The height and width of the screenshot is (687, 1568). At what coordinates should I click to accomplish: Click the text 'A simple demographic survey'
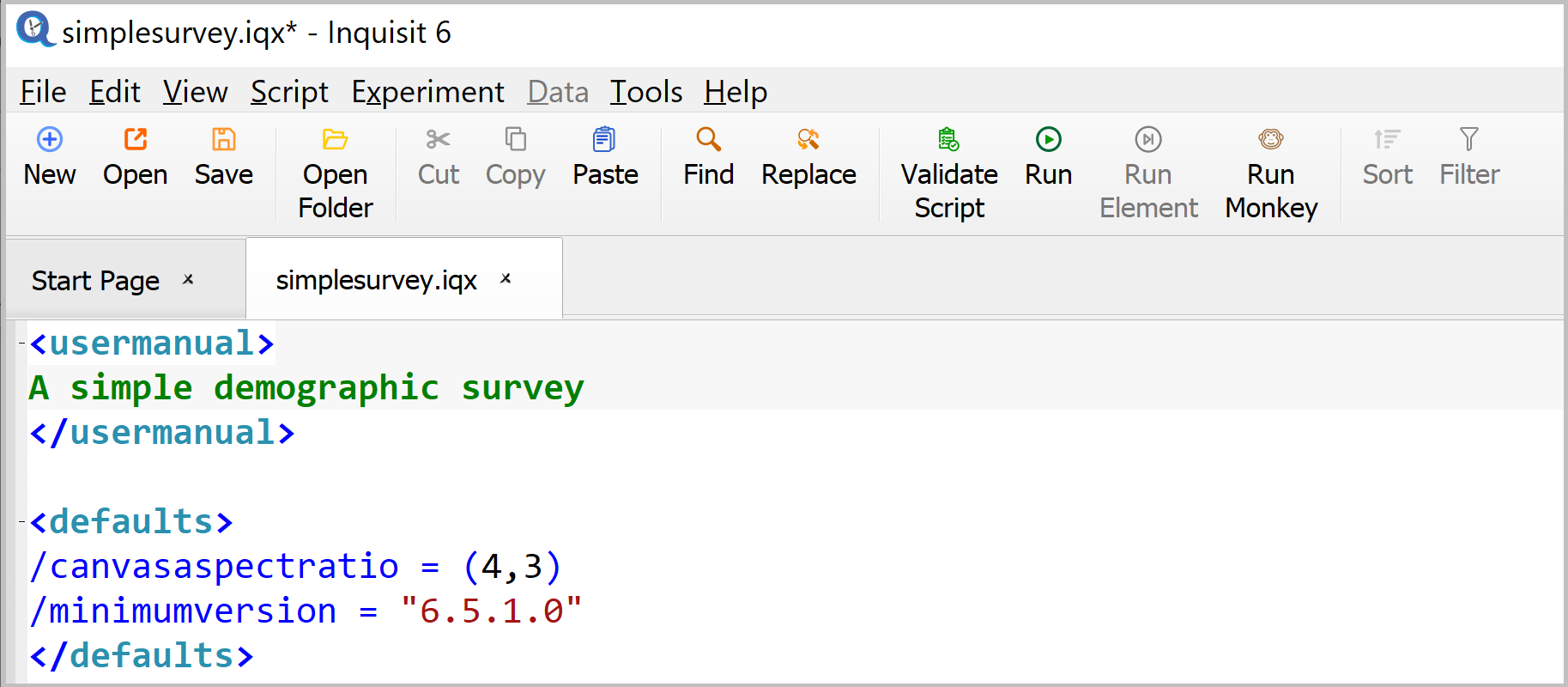click(x=306, y=388)
